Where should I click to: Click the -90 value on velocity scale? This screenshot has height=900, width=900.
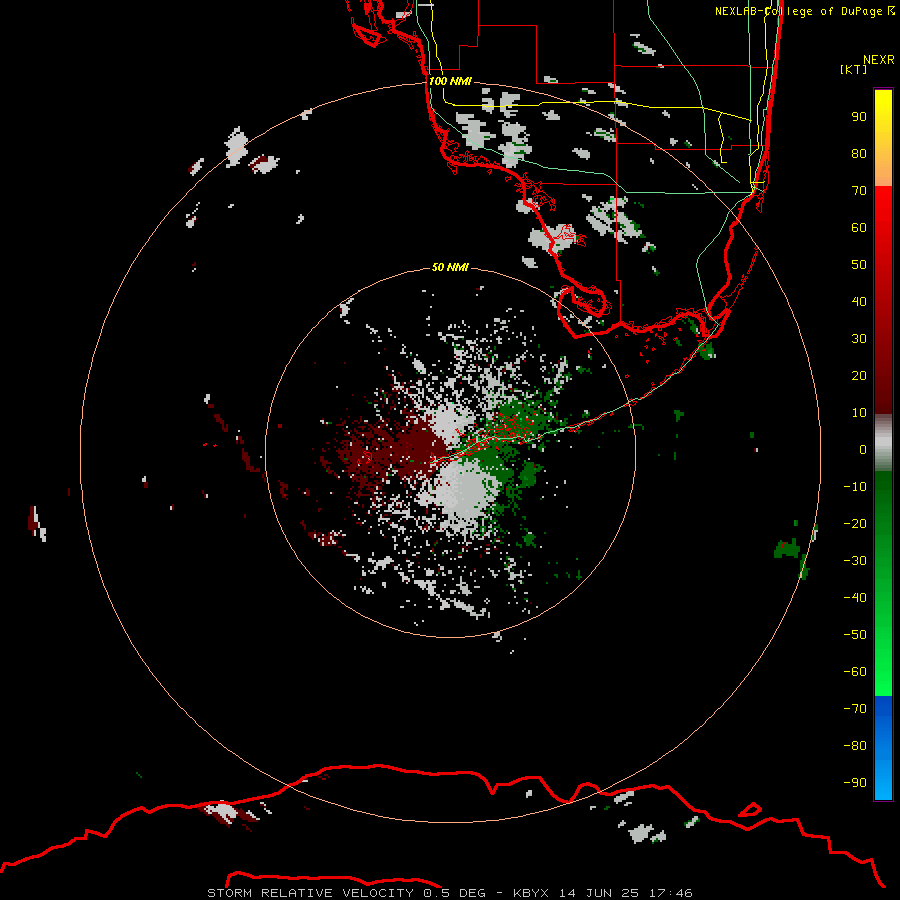pos(855,783)
